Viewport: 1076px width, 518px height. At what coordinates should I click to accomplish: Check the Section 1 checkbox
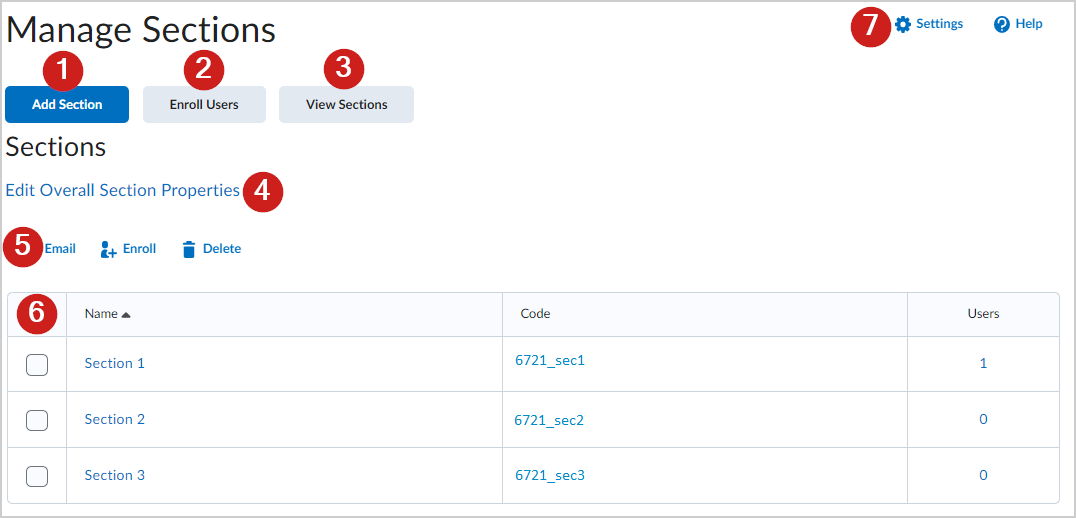[x=37, y=365]
